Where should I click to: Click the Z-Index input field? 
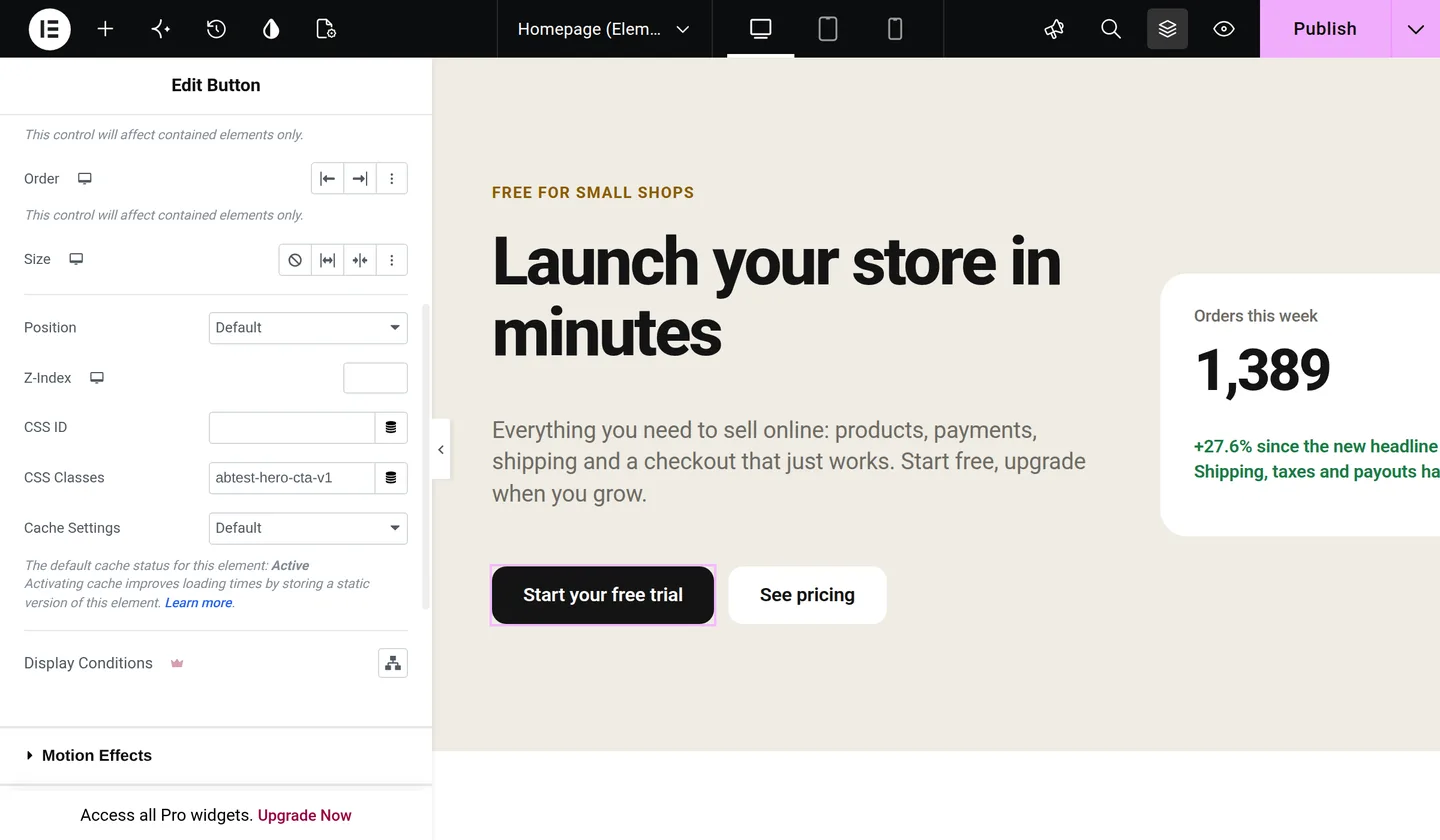pos(375,378)
